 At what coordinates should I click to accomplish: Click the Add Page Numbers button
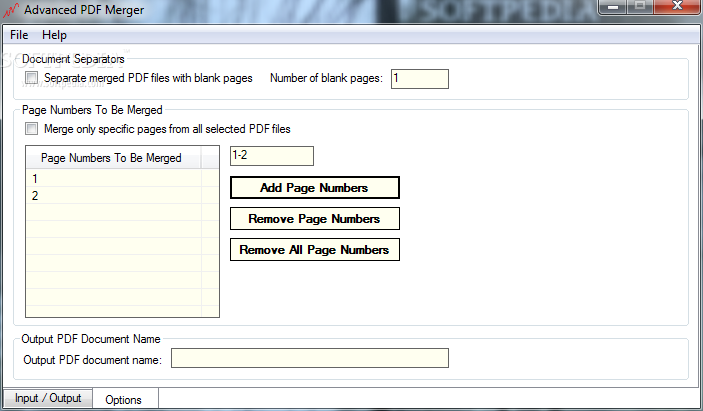314,187
